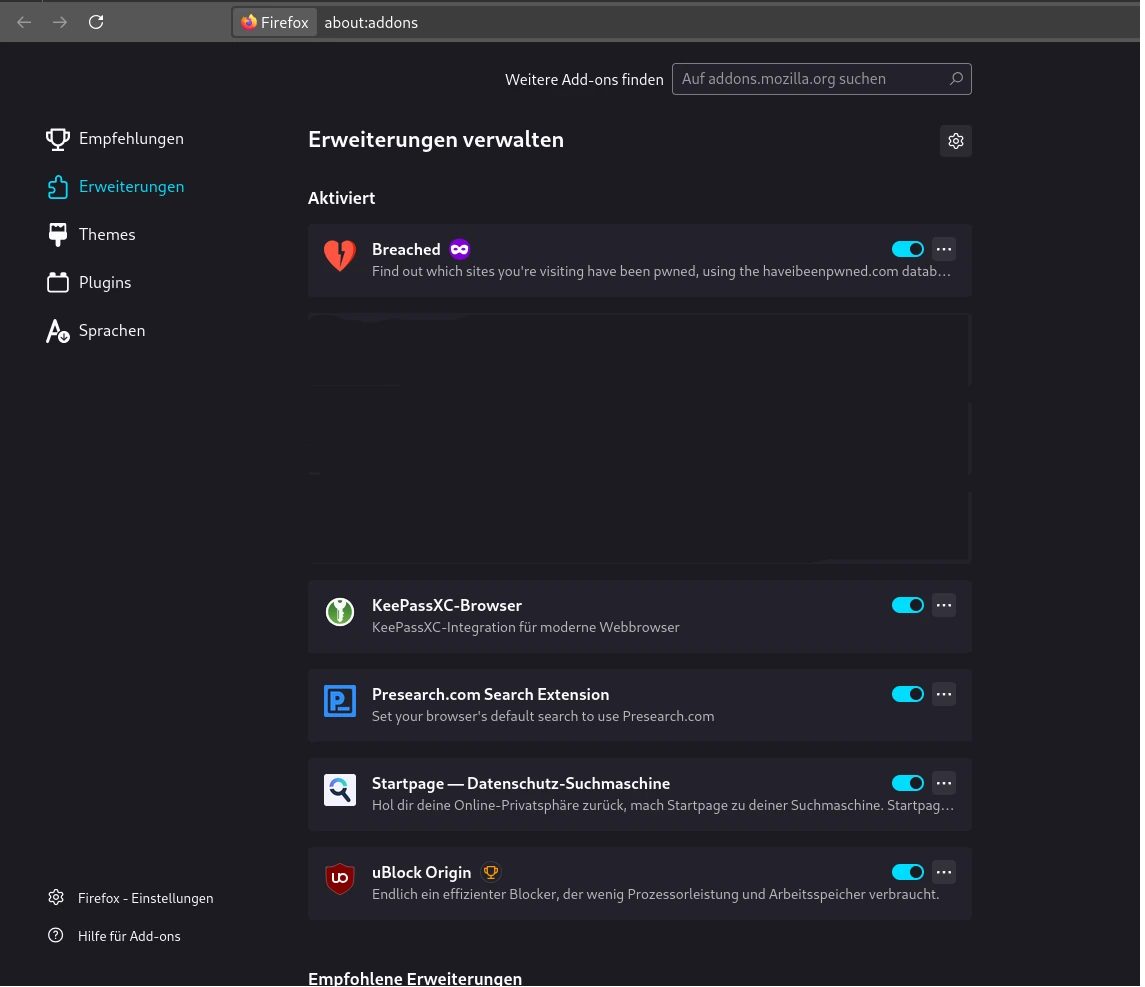Open the Plugins section
Screen dimensions: 1145x987
point(105,282)
